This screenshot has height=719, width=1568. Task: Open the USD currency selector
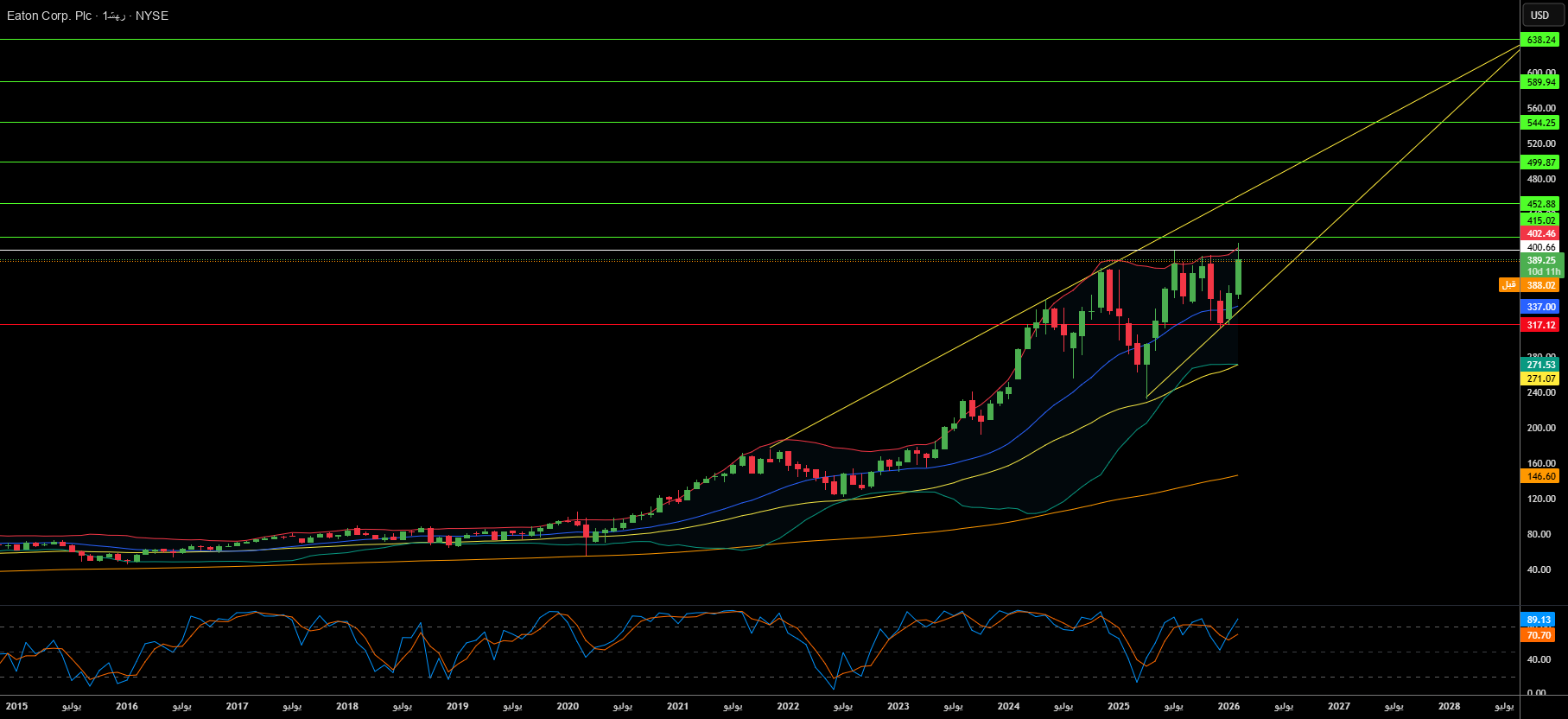[1540, 15]
